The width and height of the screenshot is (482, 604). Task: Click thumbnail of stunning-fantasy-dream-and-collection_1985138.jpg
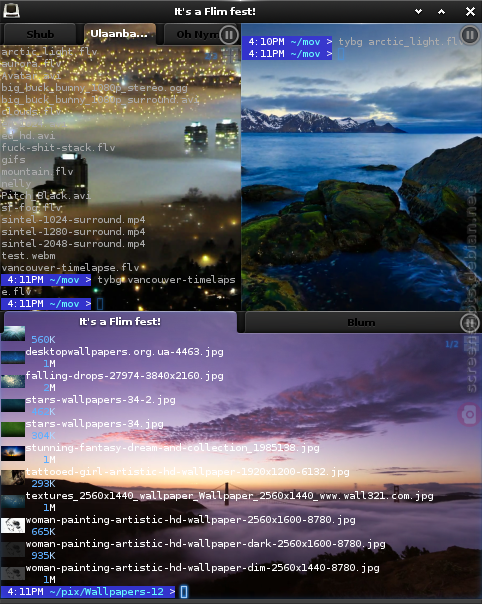pyautogui.click(x=13, y=453)
